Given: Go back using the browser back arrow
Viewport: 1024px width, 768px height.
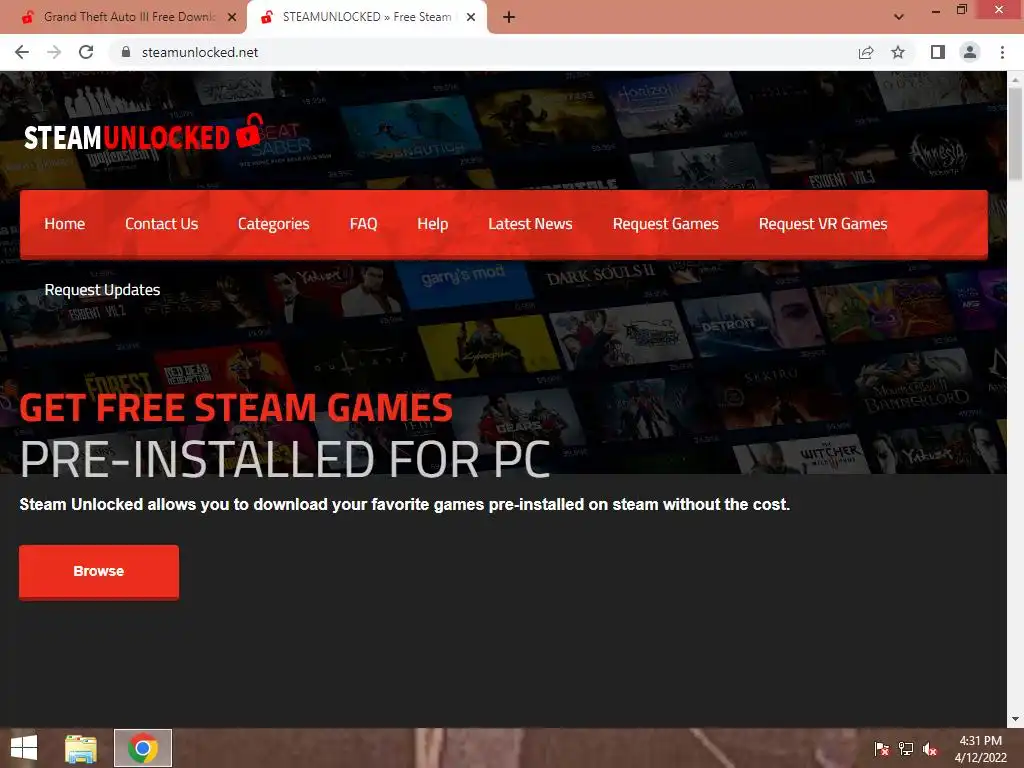Looking at the screenshot, I should (22, 52).
